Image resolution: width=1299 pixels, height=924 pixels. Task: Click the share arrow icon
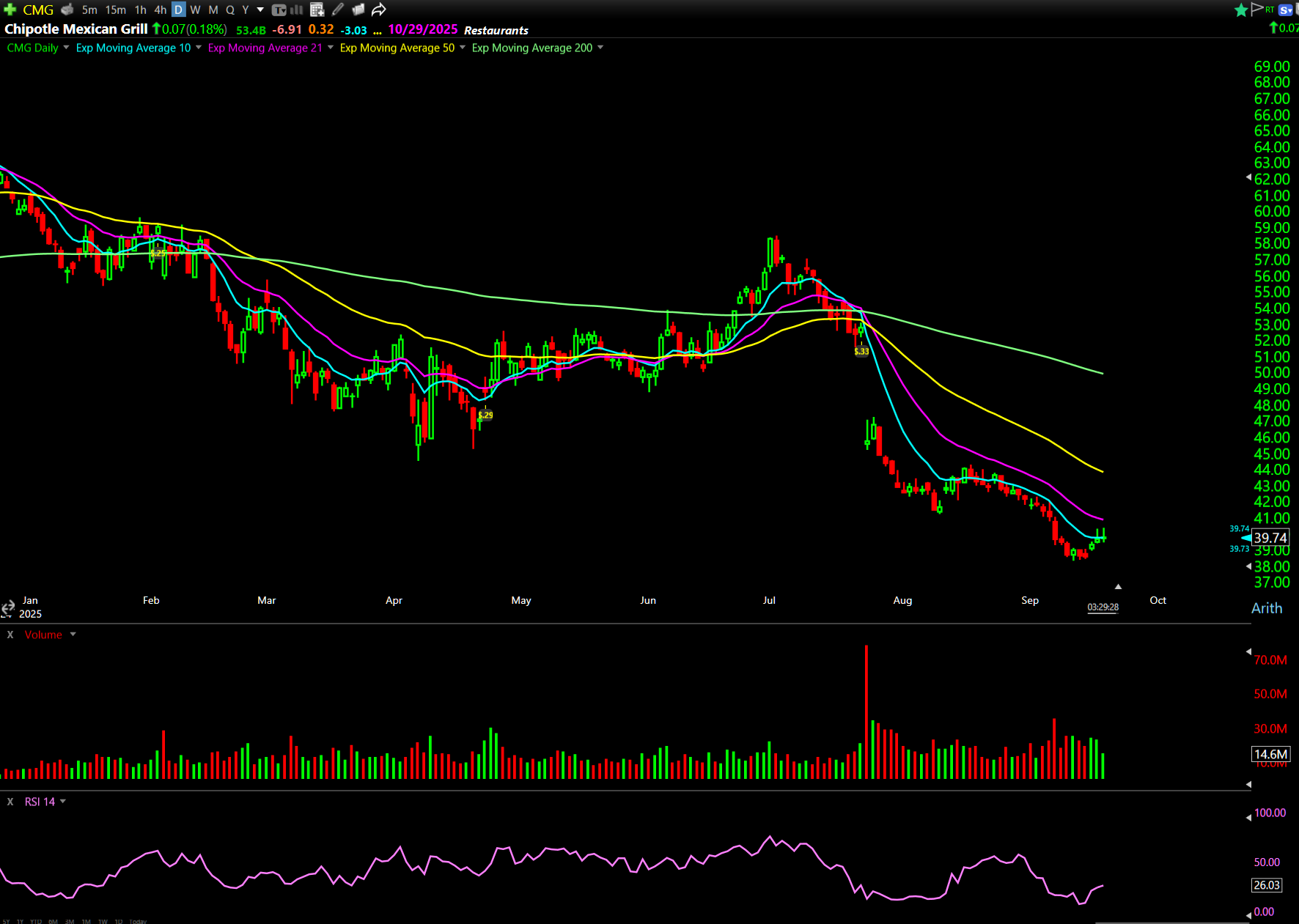pos(378,10)
